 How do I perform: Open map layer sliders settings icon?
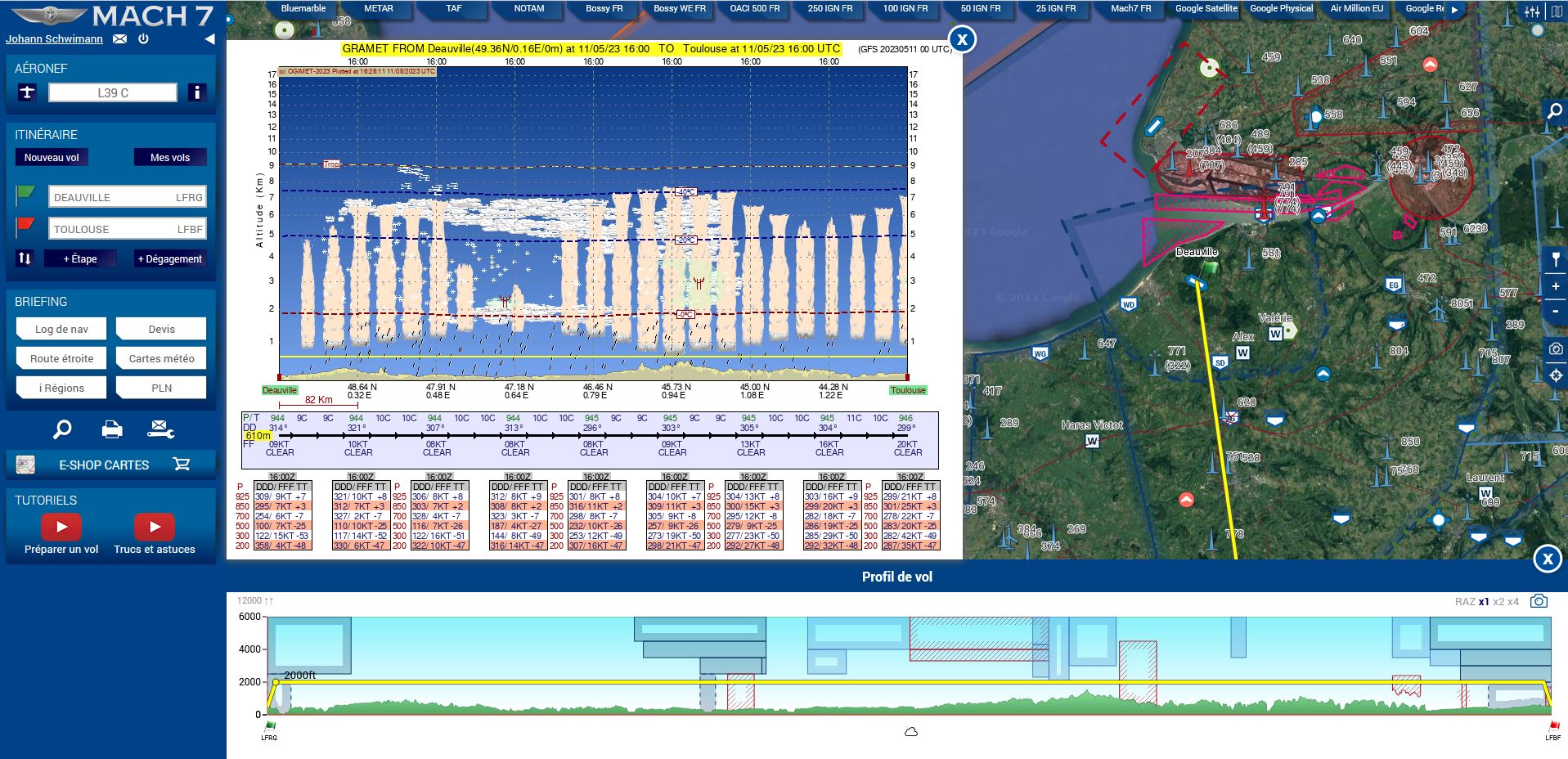pos(1532,11)
